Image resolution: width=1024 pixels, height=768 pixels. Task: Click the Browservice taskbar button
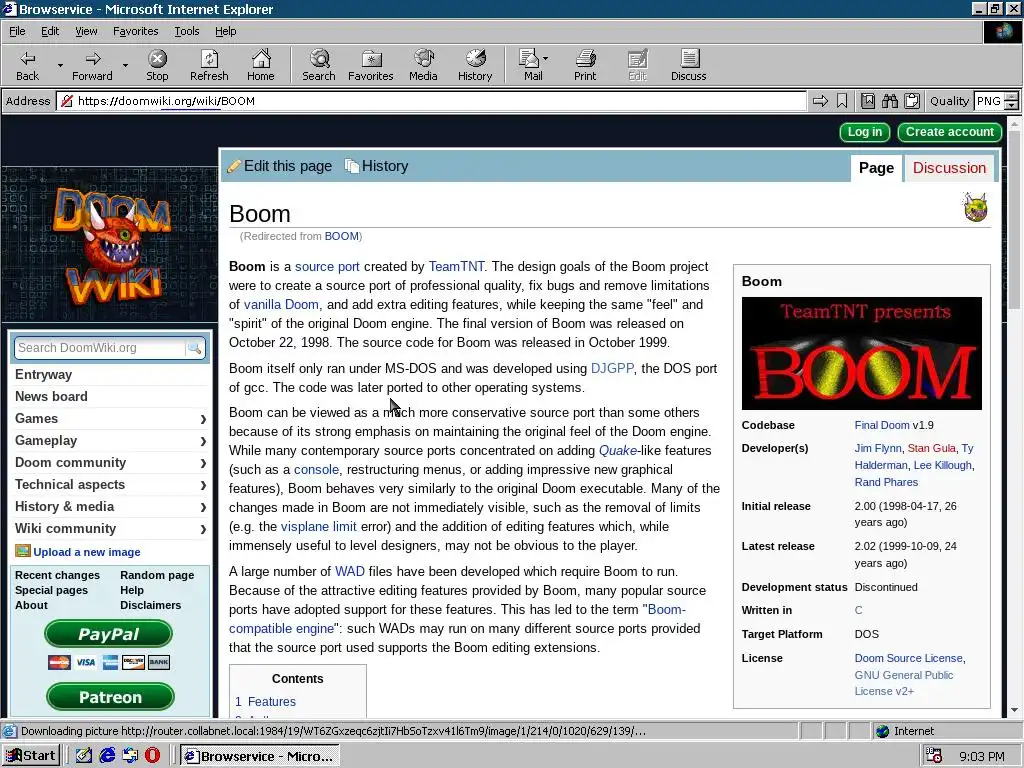point(259,756)
